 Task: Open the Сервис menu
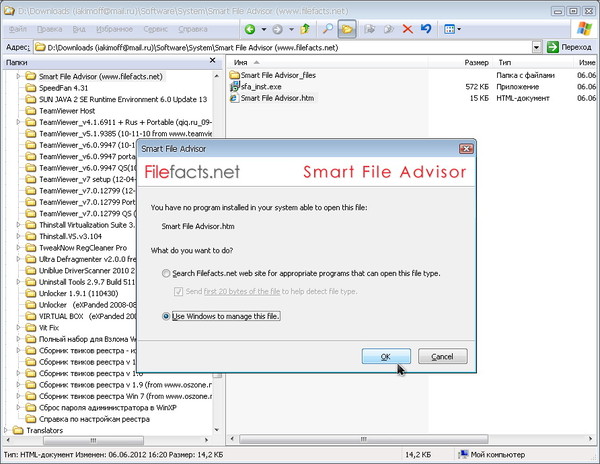[155, 29]
